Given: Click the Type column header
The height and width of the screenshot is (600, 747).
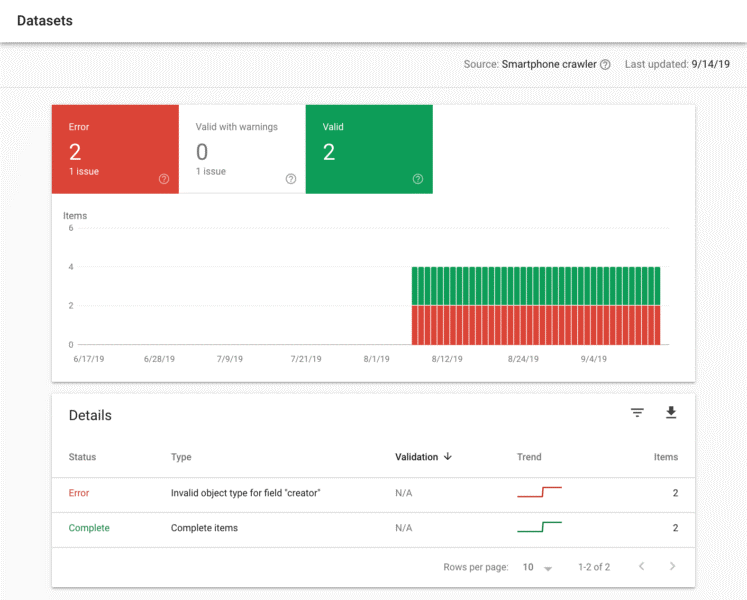Looking at the screenshot, I should 181,457.
